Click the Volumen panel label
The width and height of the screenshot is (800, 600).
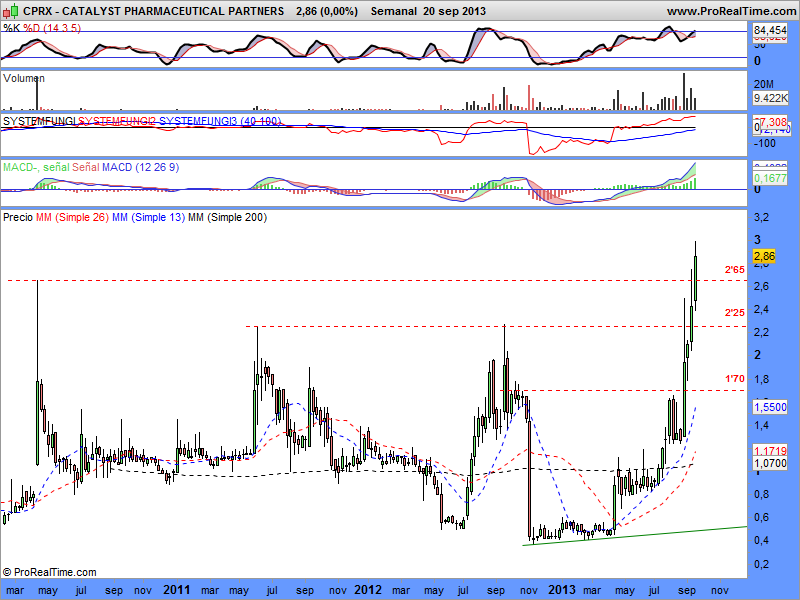(x=23, y=78)
